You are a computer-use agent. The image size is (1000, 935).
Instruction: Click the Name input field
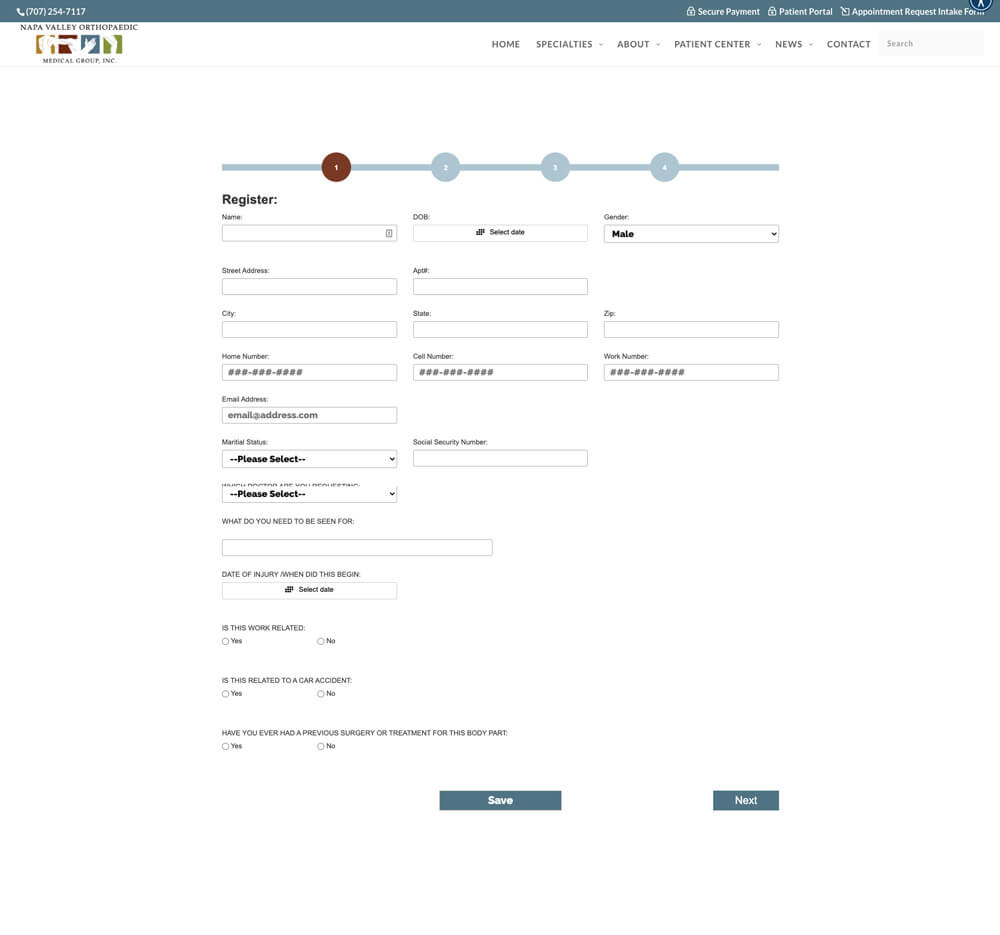pos(309,233)
